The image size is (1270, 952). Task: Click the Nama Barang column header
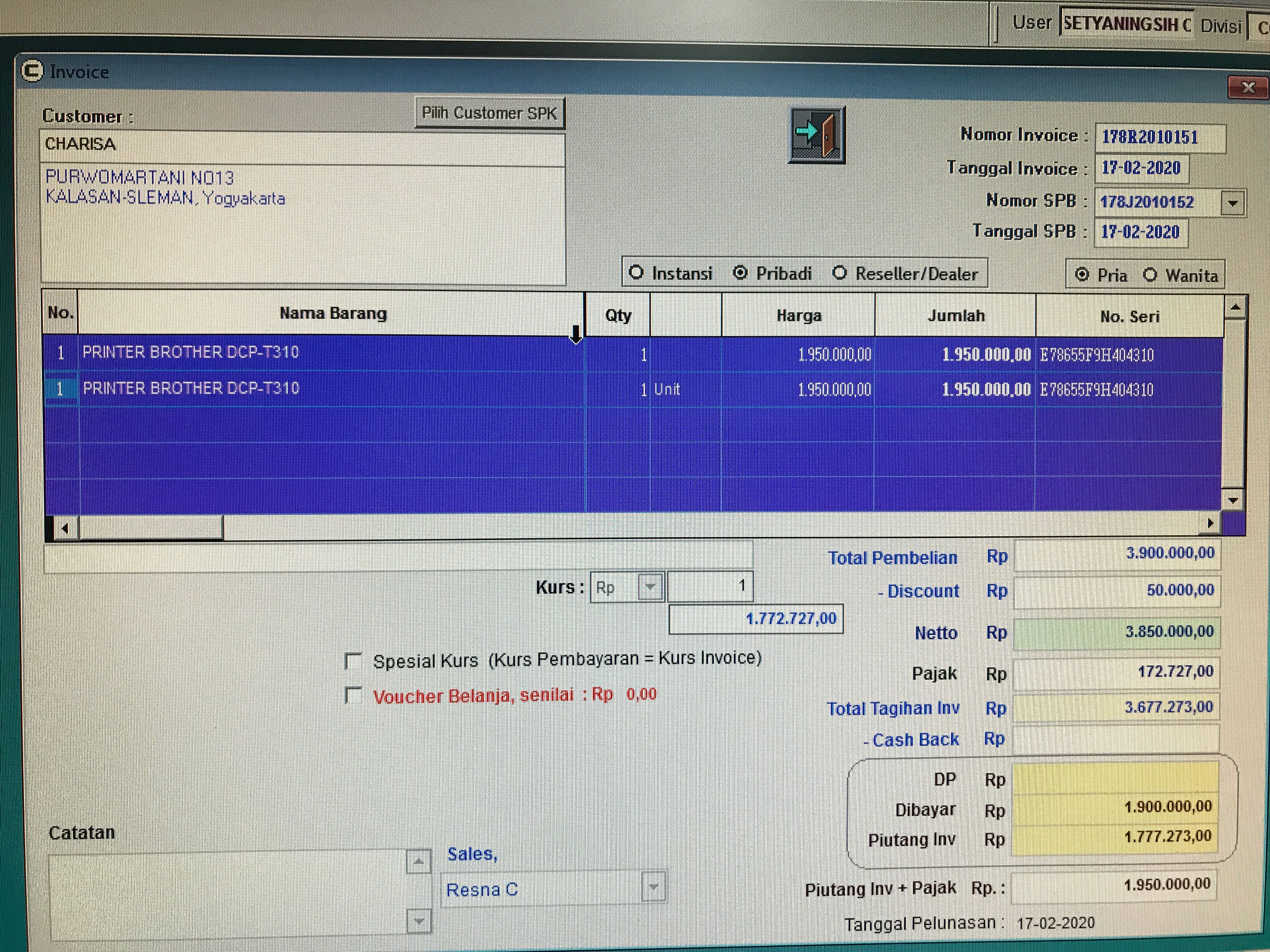coord(332,313)
